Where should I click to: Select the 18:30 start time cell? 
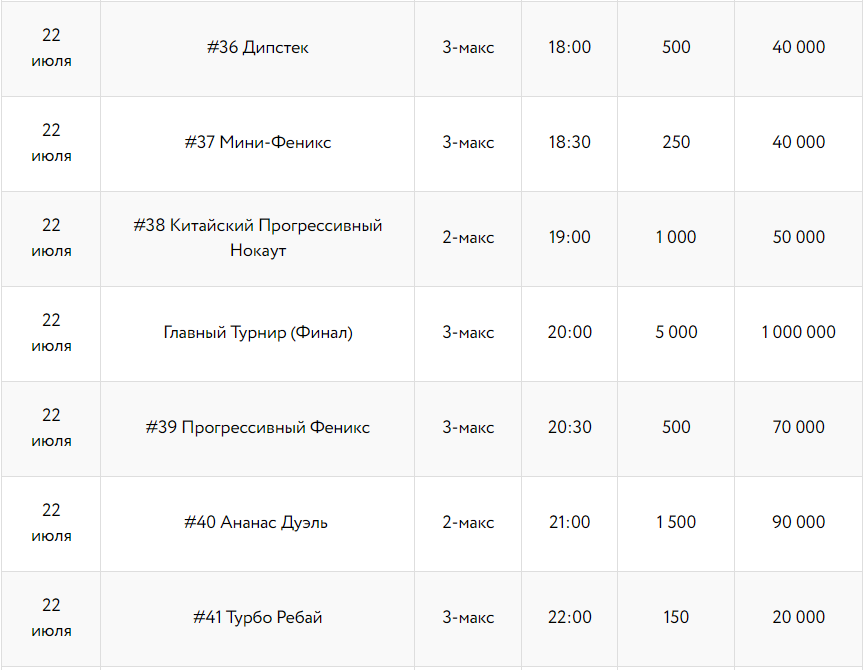pyautogui.click(x=569, y=142)
